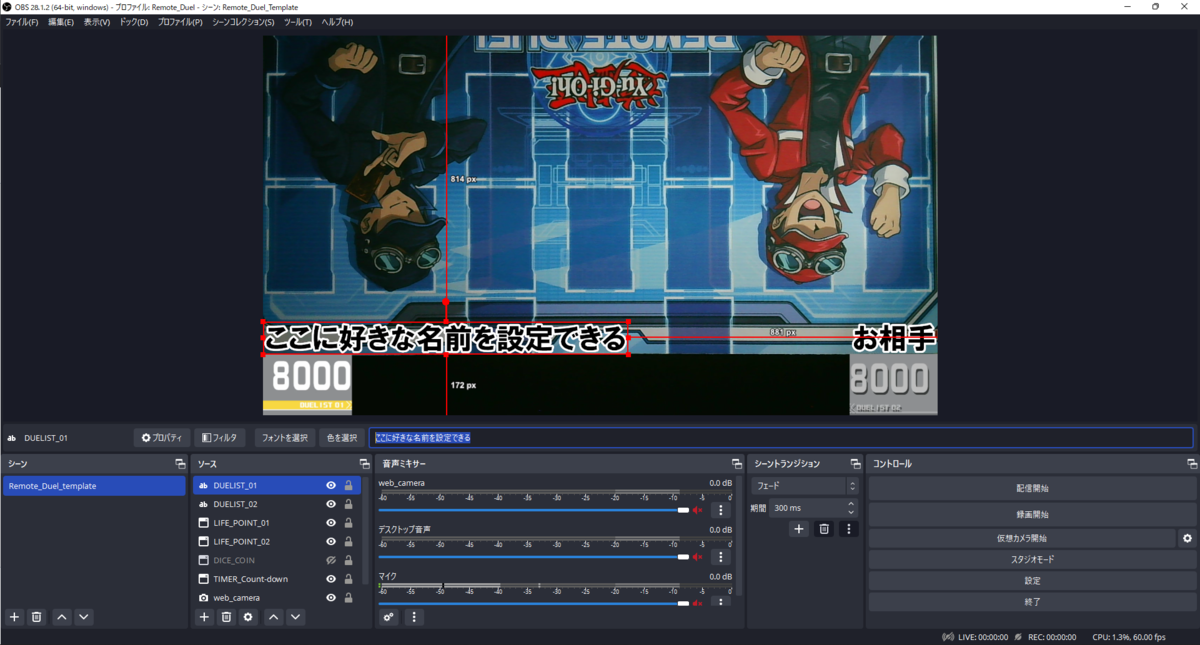
Task: Mute the web_camera audio speaker icon
Action: click(698, 510)
